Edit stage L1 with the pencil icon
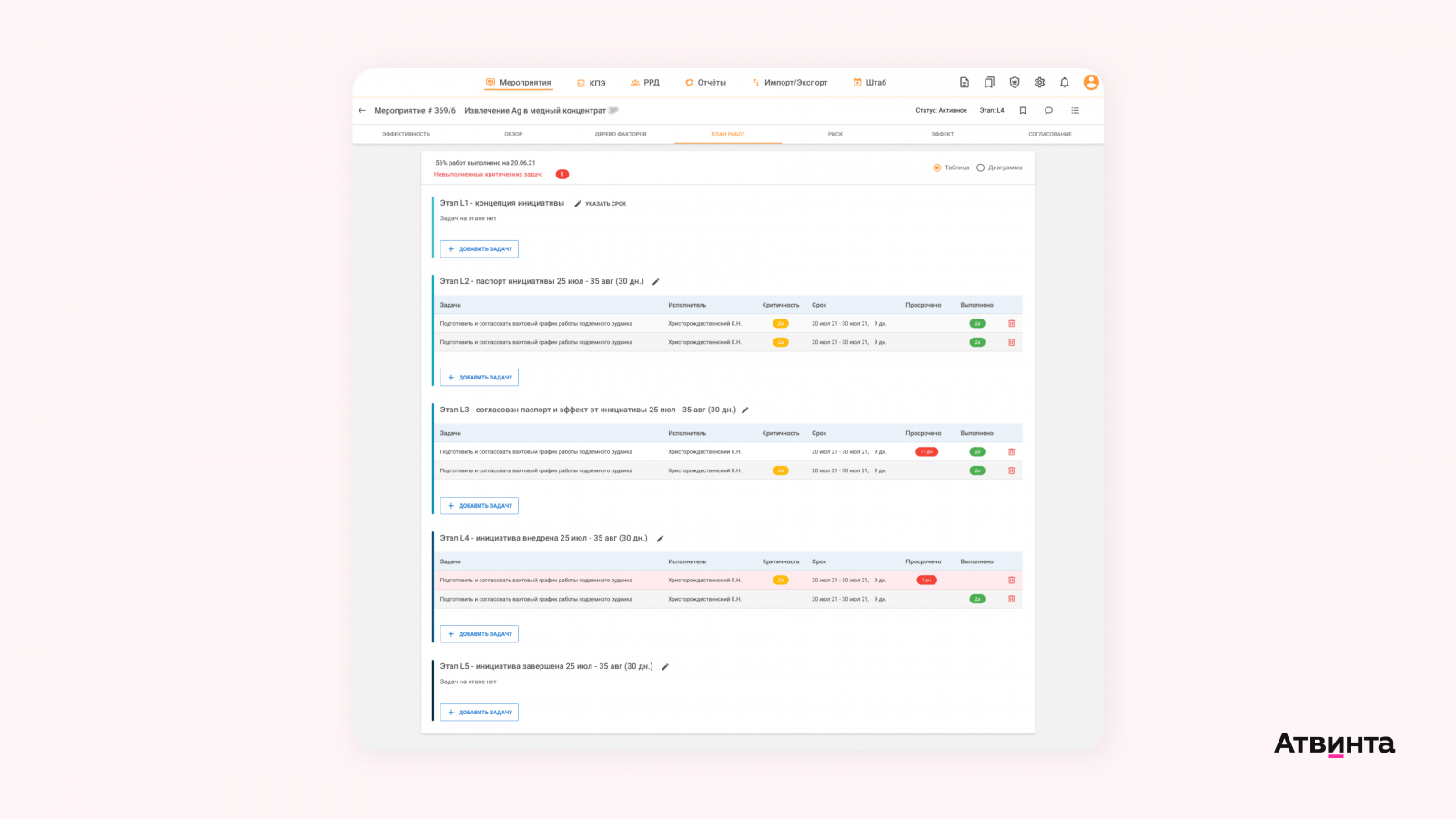 point(578,204)
